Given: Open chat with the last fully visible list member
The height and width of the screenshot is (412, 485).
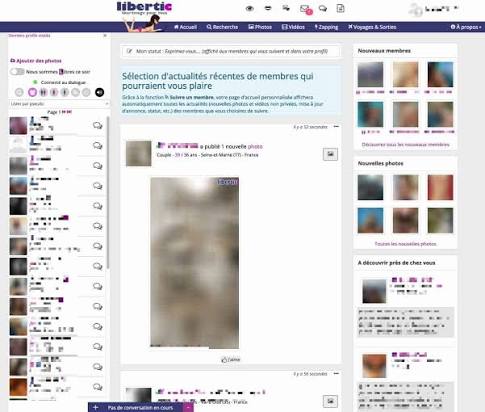Looking at the screenshot, I should click(97, 387).
